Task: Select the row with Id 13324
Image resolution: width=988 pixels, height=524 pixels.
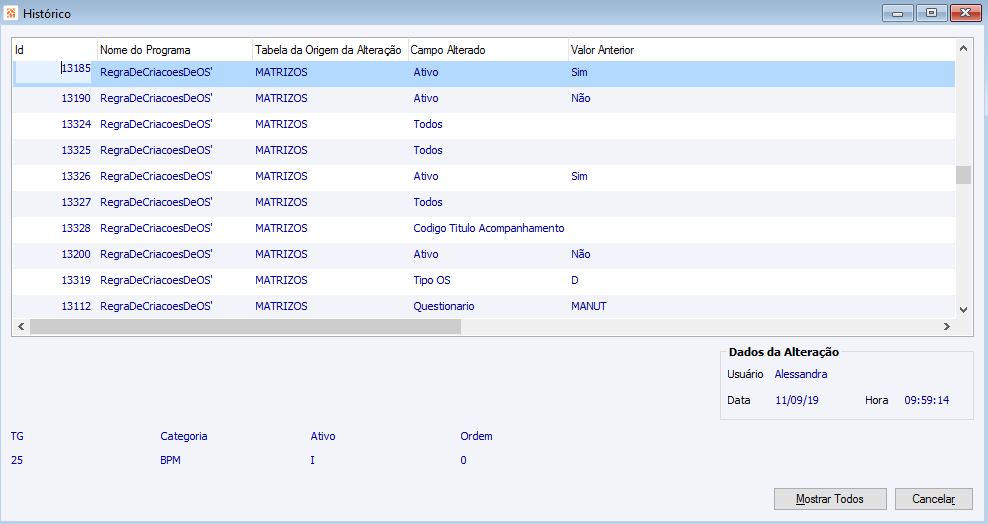Action: pyautogui.click(x=484, y=124)
